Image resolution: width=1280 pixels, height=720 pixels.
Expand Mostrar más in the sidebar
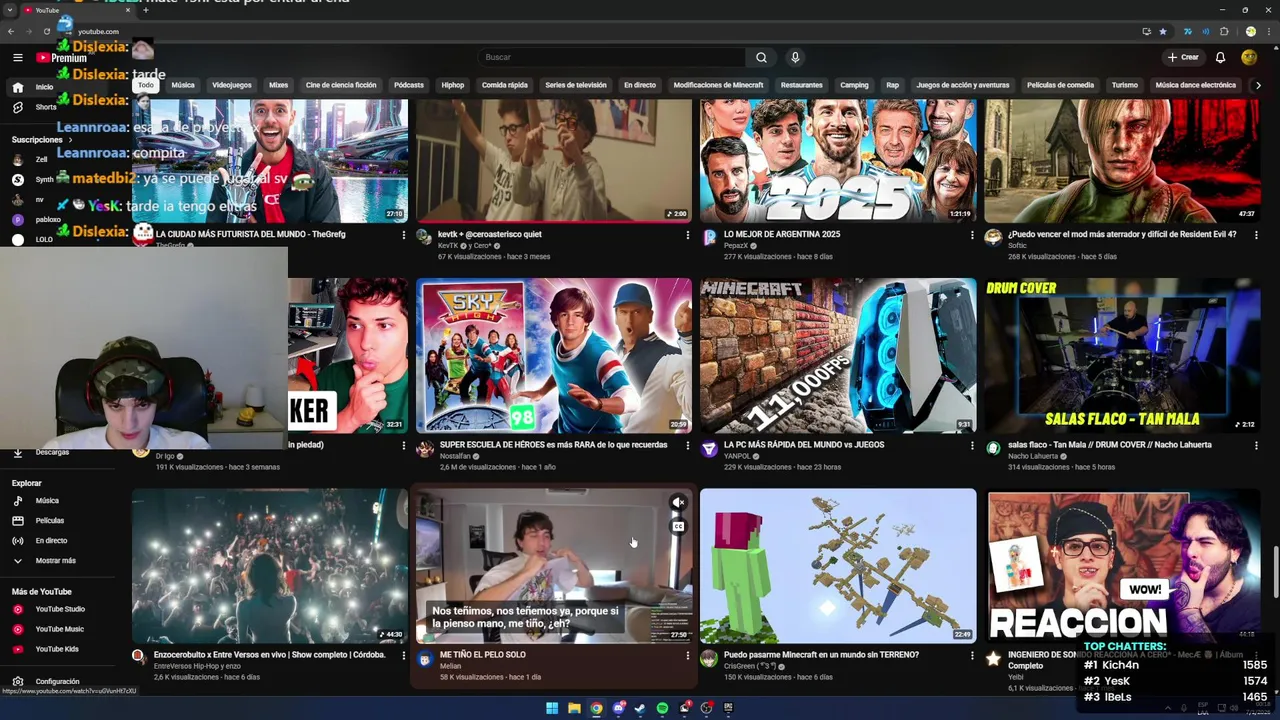pyautogui.click(x=55, y=561)
